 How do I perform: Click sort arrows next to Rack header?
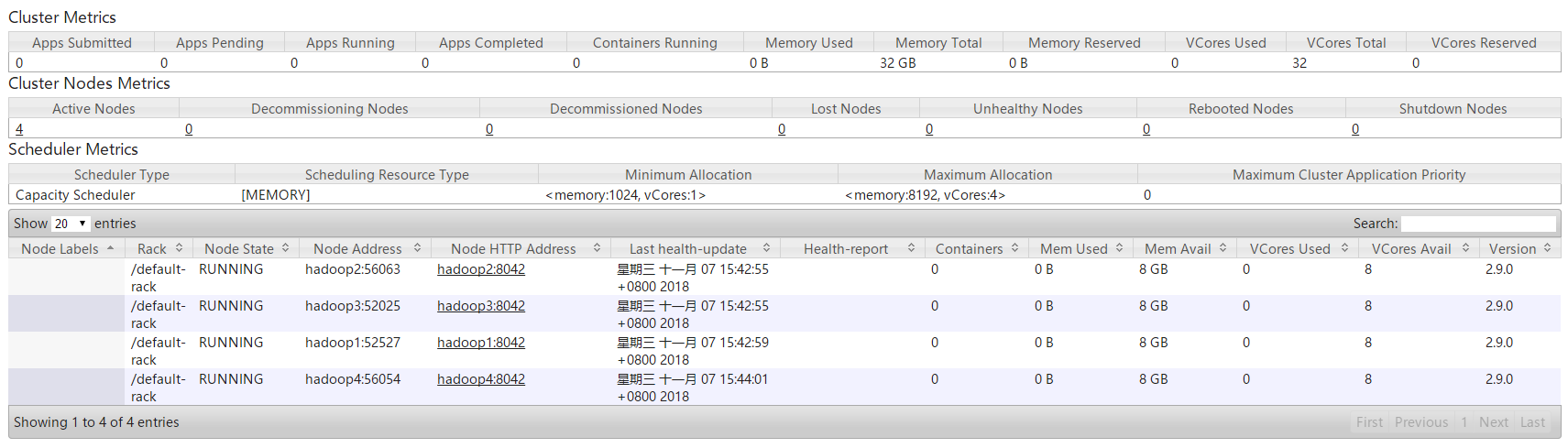(x=180, y=248)
